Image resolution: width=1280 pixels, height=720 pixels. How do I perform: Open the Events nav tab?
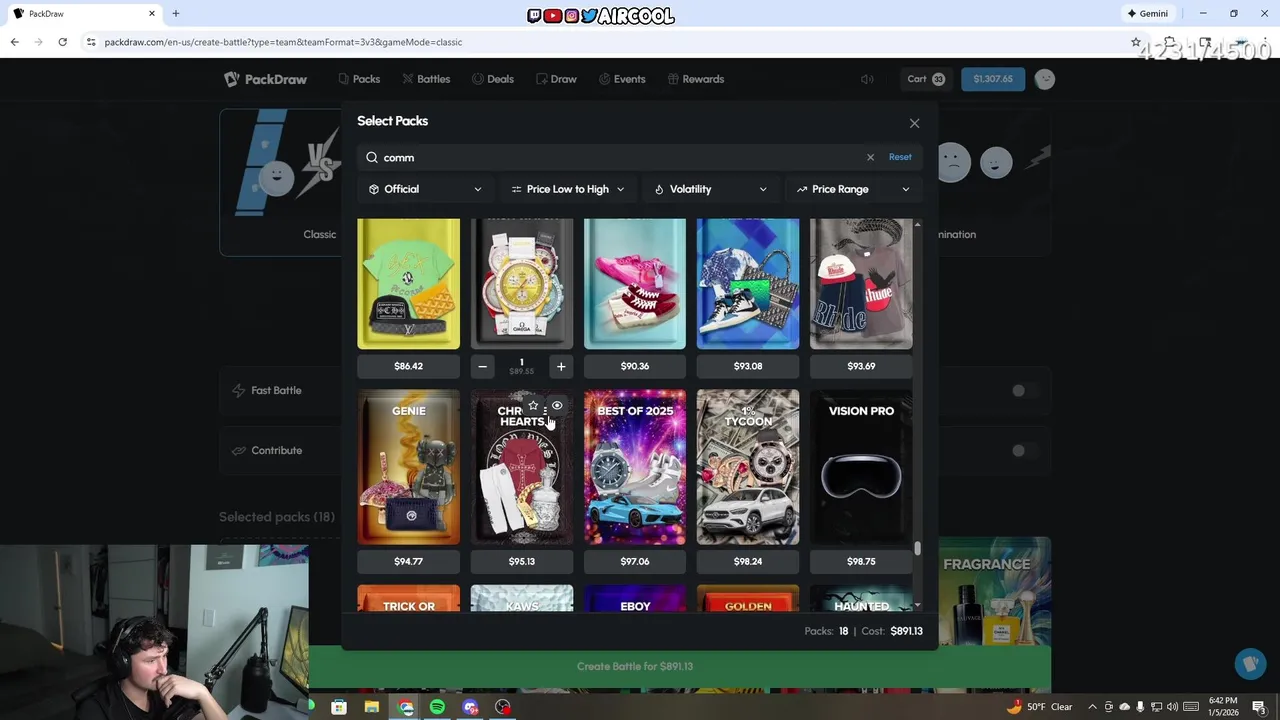(x=622, y=79)
